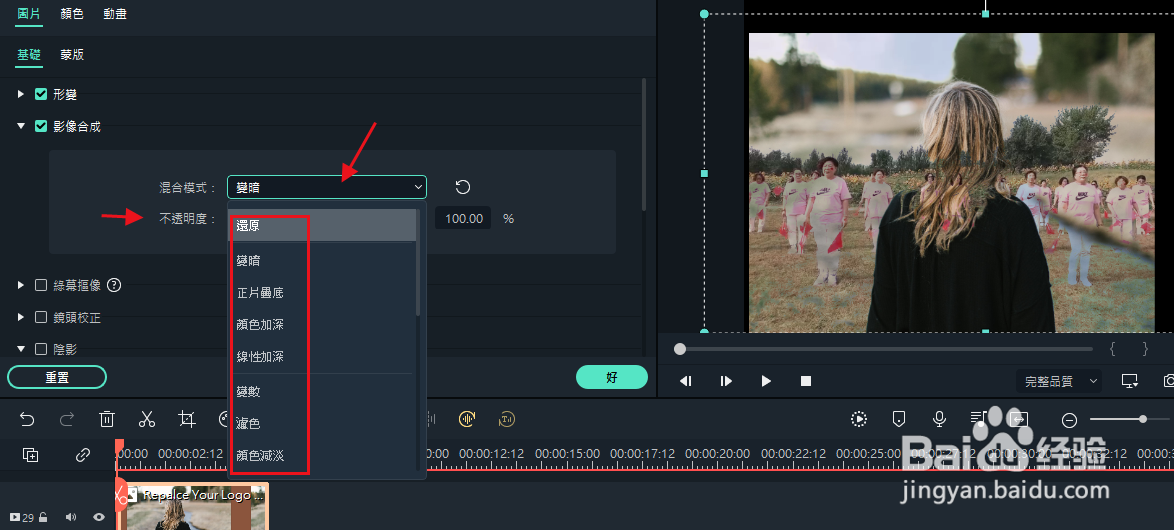Reset blend mode with circular arrow
The image size is (1174, 530).
point(463,186)
